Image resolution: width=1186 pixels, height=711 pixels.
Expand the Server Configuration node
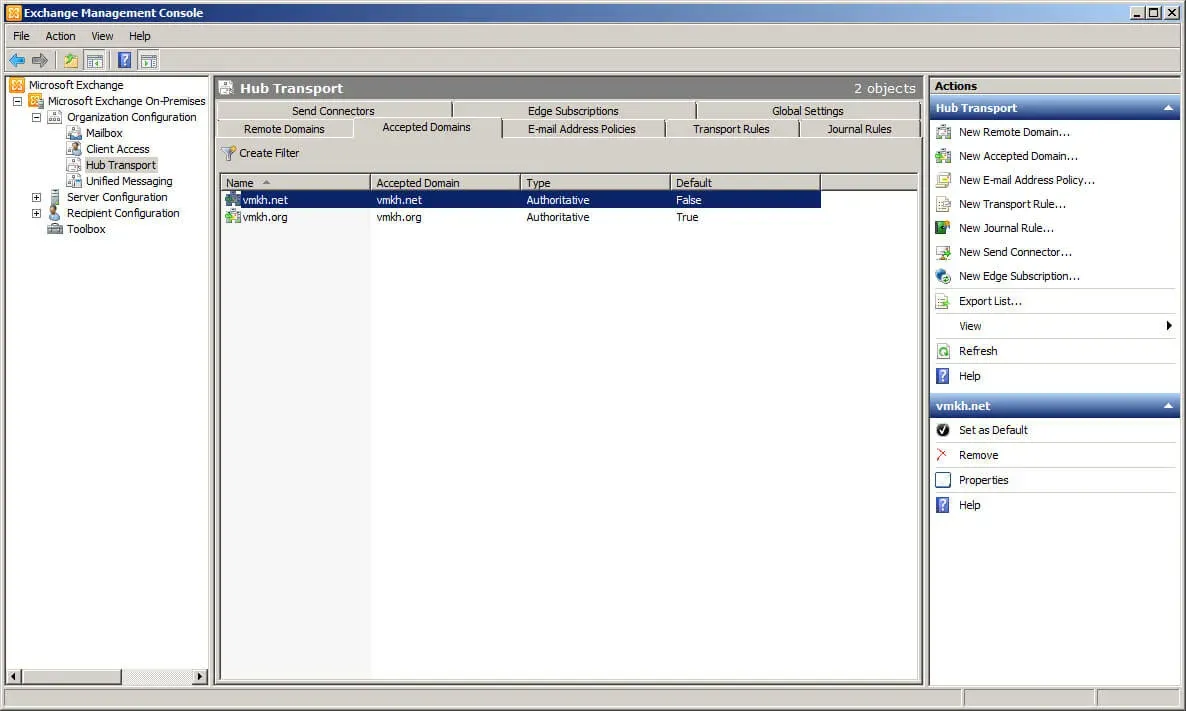(36, 197)
